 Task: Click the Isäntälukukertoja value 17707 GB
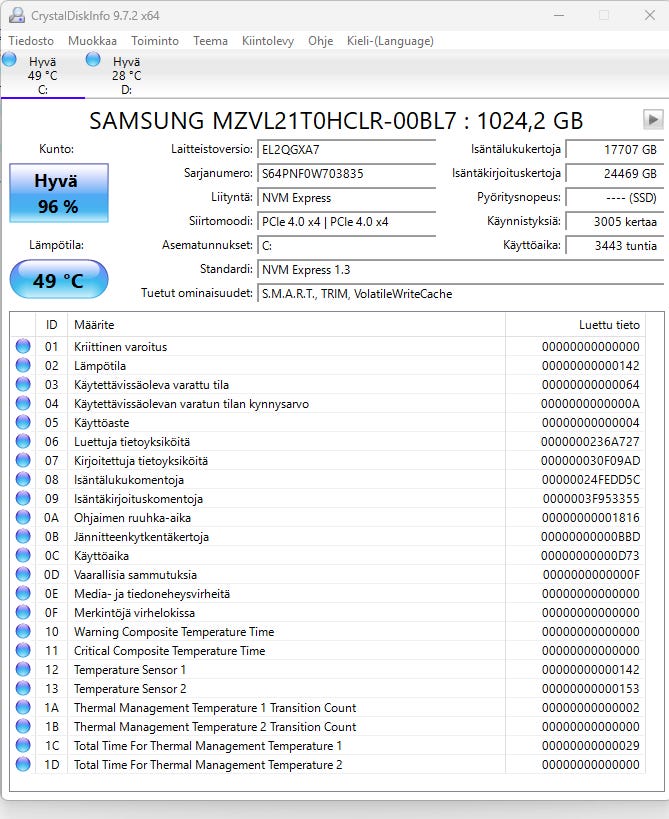tap(615, 149)
